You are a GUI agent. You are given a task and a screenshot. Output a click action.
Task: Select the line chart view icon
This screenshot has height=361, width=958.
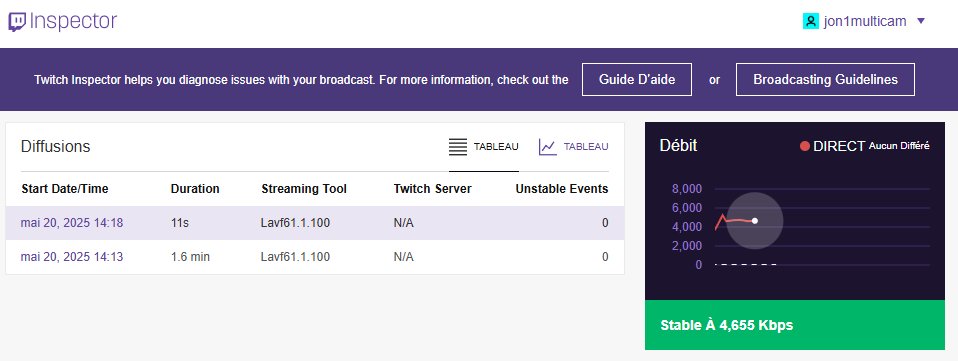point(547,147)
